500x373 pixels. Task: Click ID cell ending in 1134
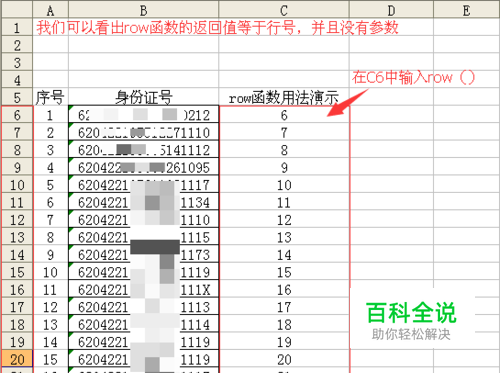click(x=143, y=202)
